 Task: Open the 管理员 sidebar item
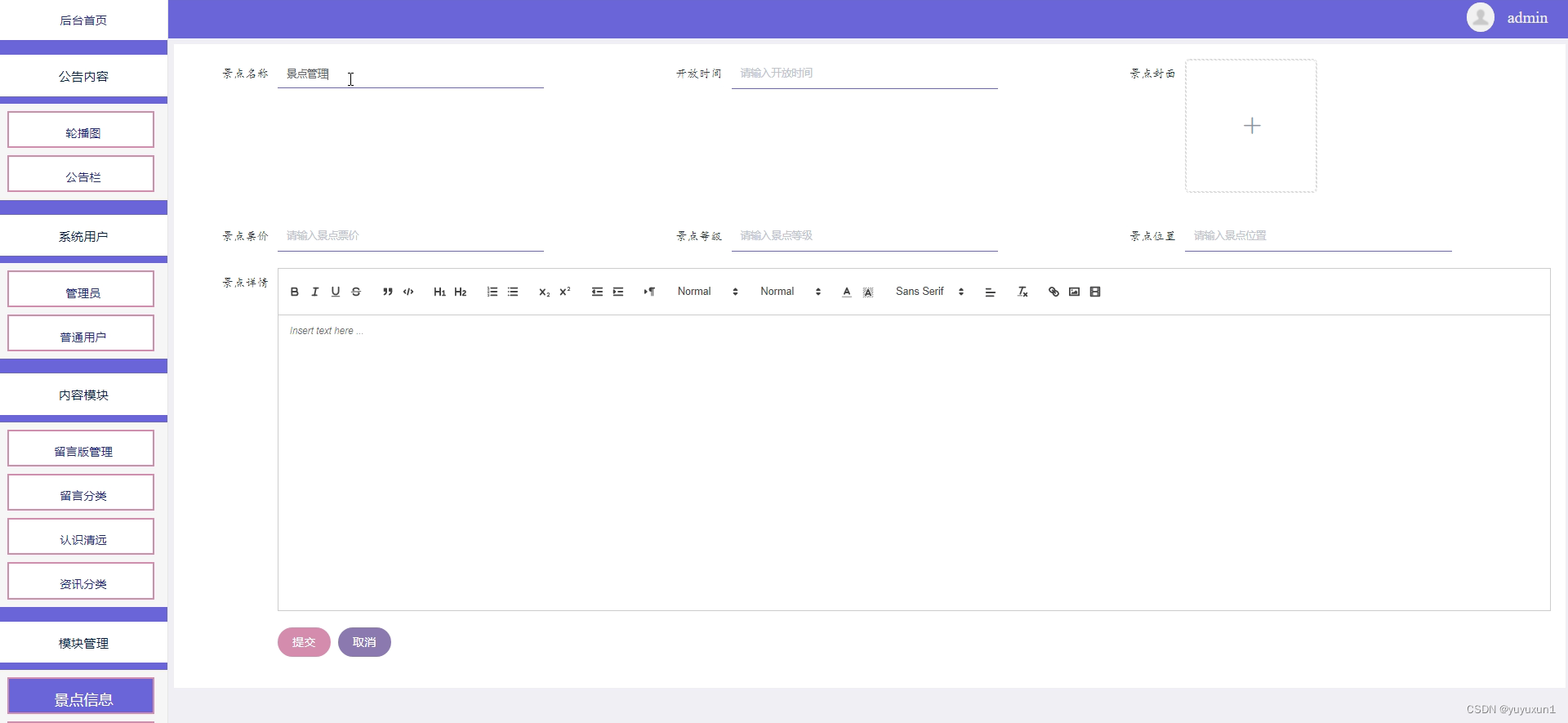[x=81, y=289]
